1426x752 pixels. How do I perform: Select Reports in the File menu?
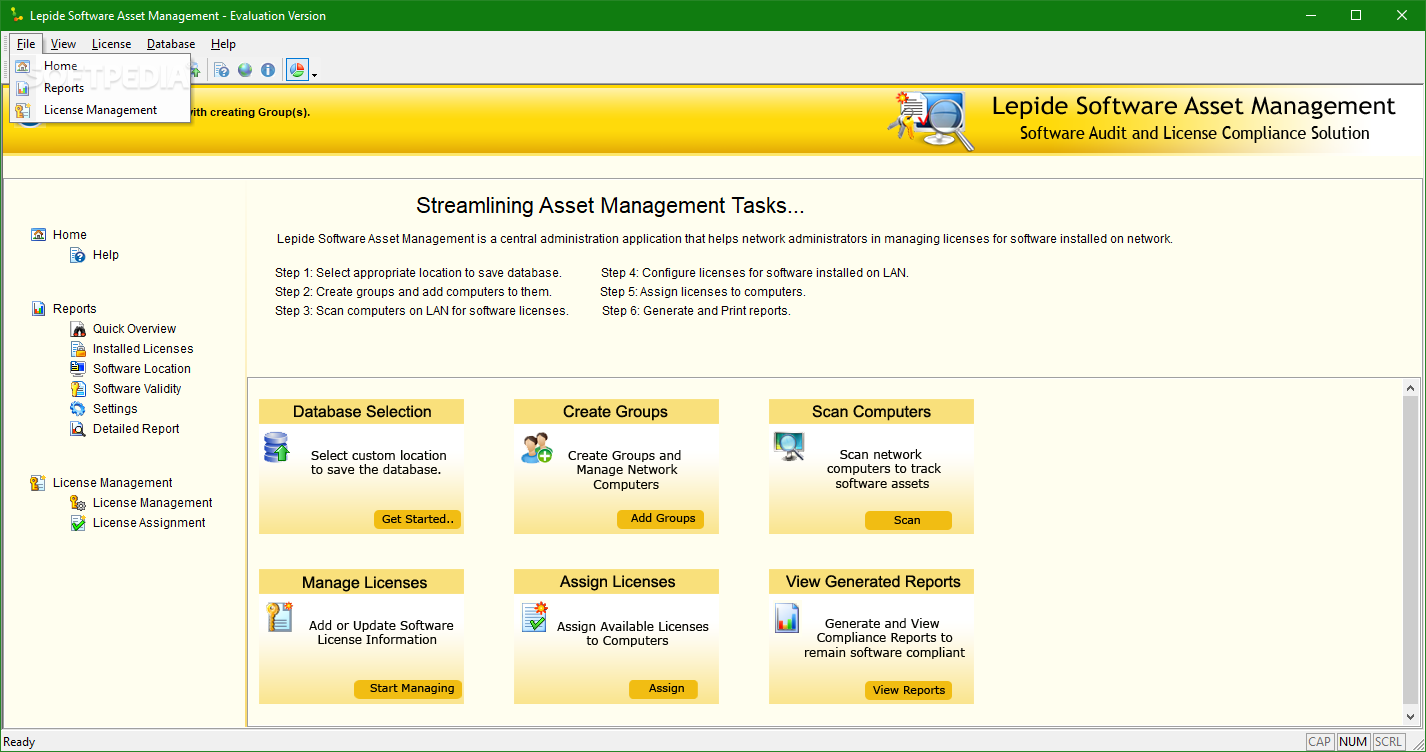[x=100, y=88]
